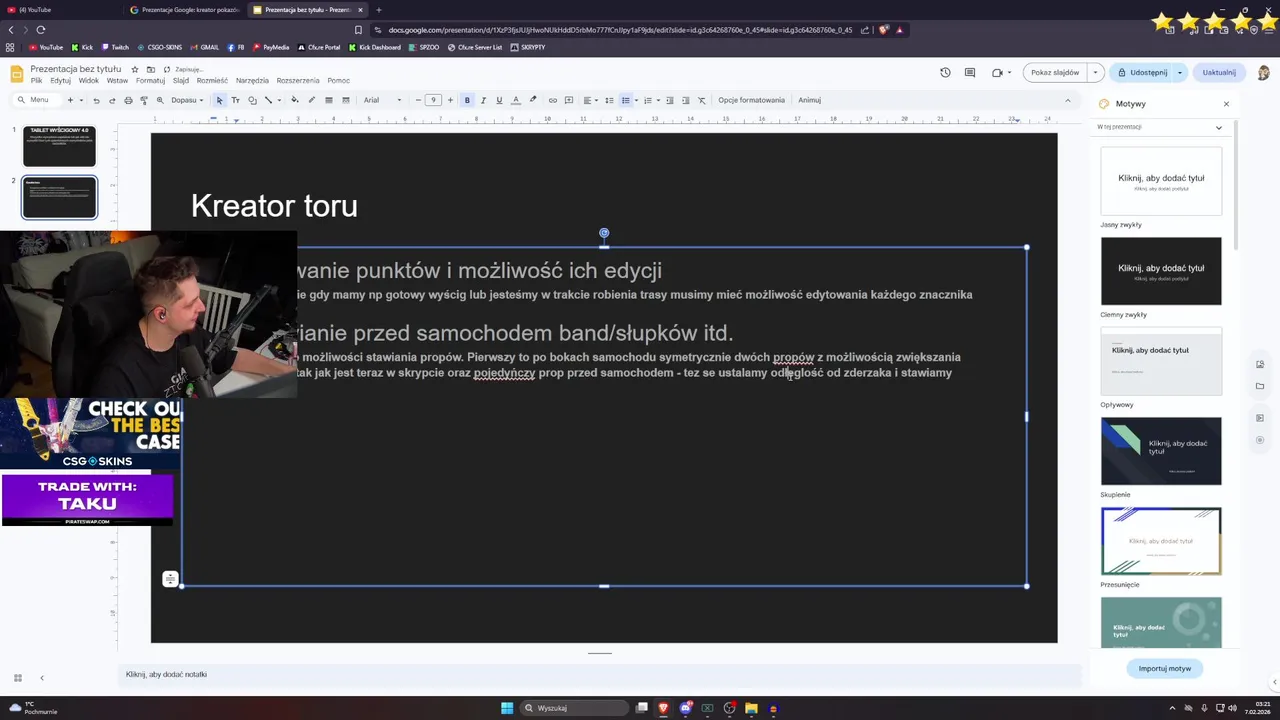Screen dimensions: 1280x720
Task: Open Windows Start button on taskbar
Action: 507,708
